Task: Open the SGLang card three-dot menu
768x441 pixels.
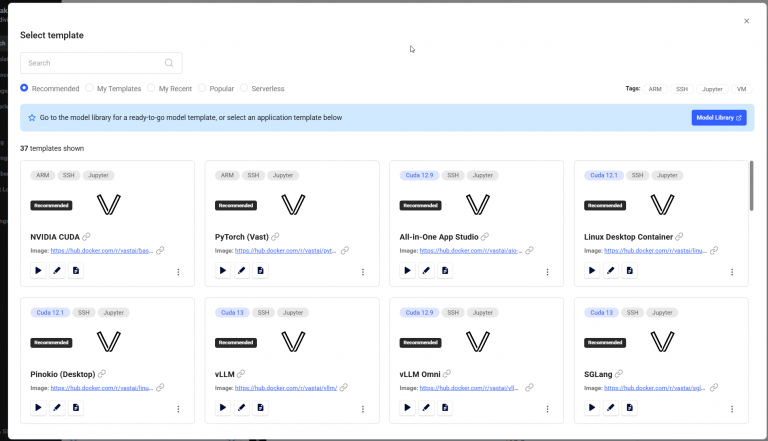Action: tap(732, 409)
